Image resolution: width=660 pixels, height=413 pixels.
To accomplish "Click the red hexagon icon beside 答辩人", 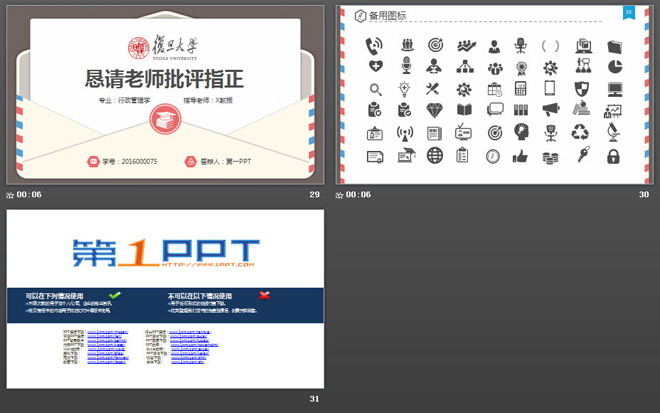I will click(191, 162).
